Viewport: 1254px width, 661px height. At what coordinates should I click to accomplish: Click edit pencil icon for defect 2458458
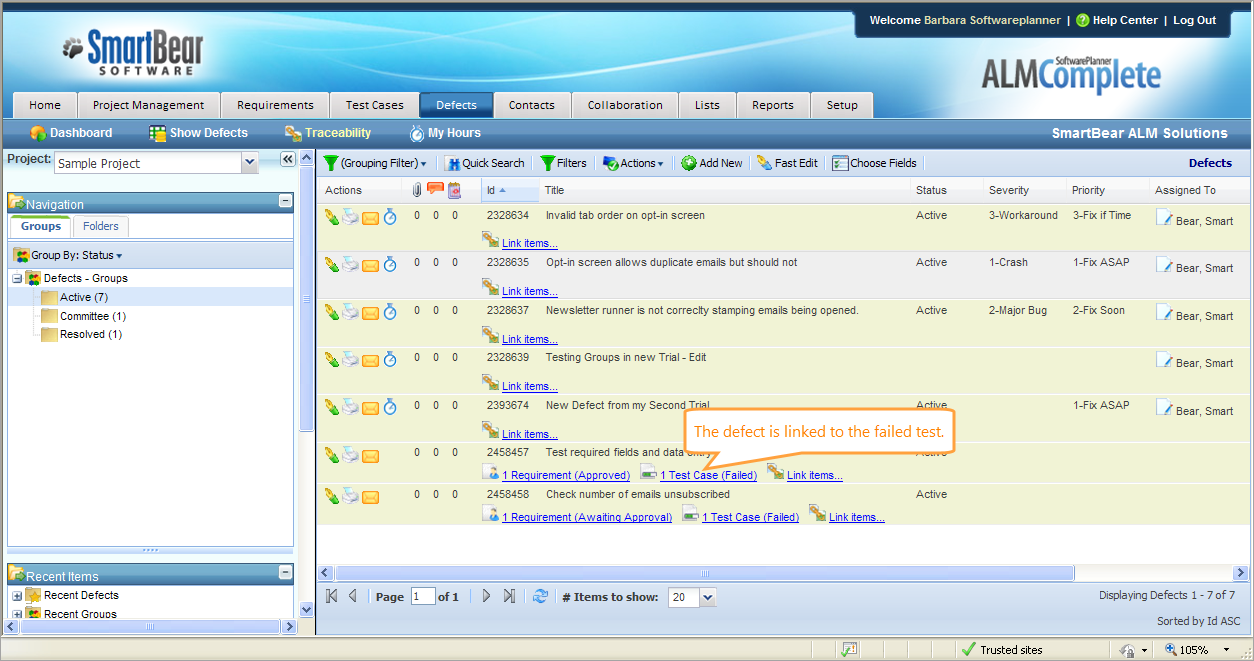click(x=332, y=496)
